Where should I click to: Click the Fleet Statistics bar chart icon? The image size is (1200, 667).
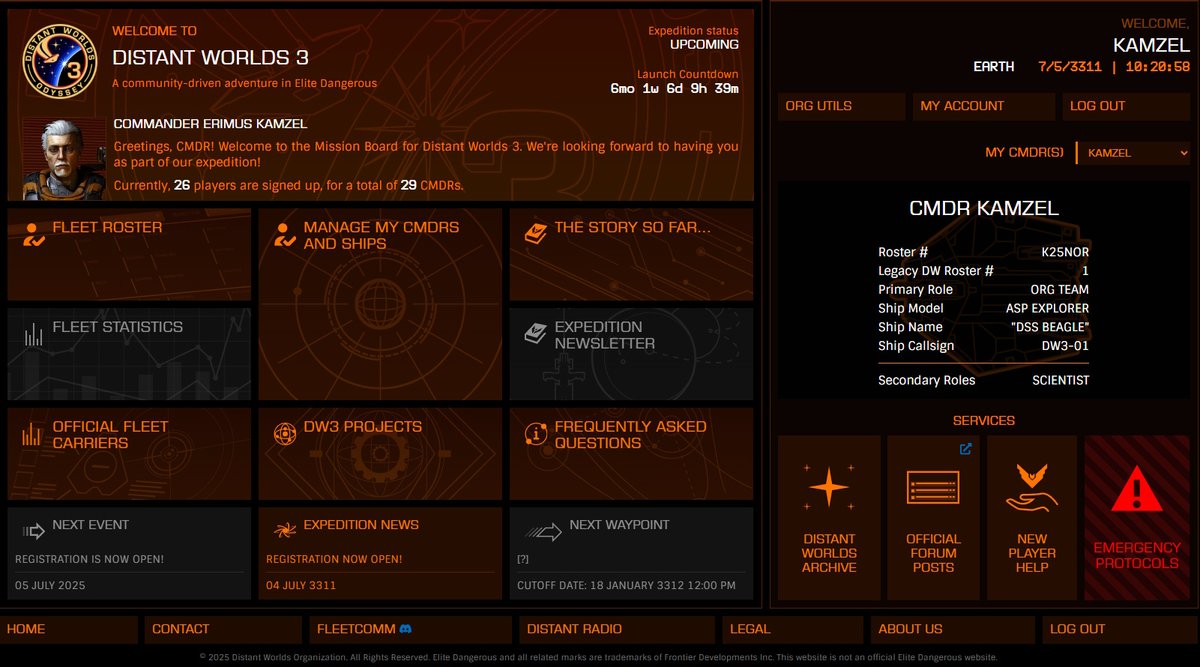click(x=34, y=333)
